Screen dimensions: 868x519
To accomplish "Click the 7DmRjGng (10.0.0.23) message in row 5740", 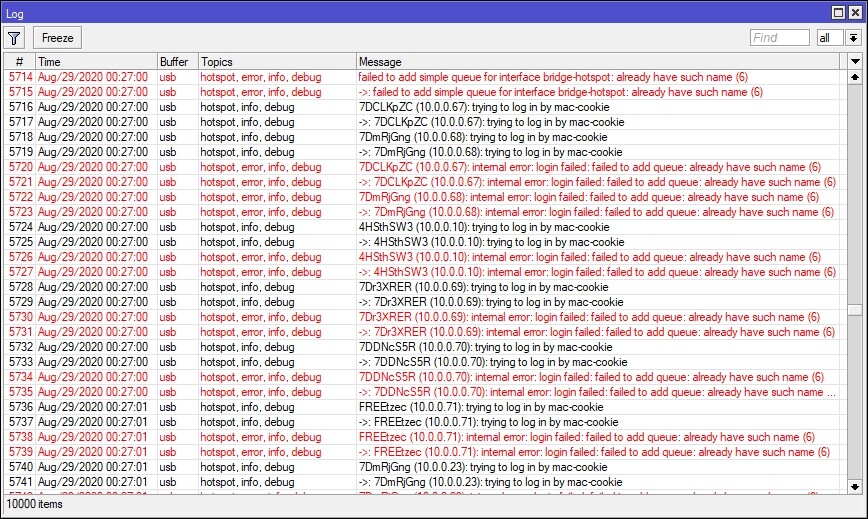I will click(483, 466).
